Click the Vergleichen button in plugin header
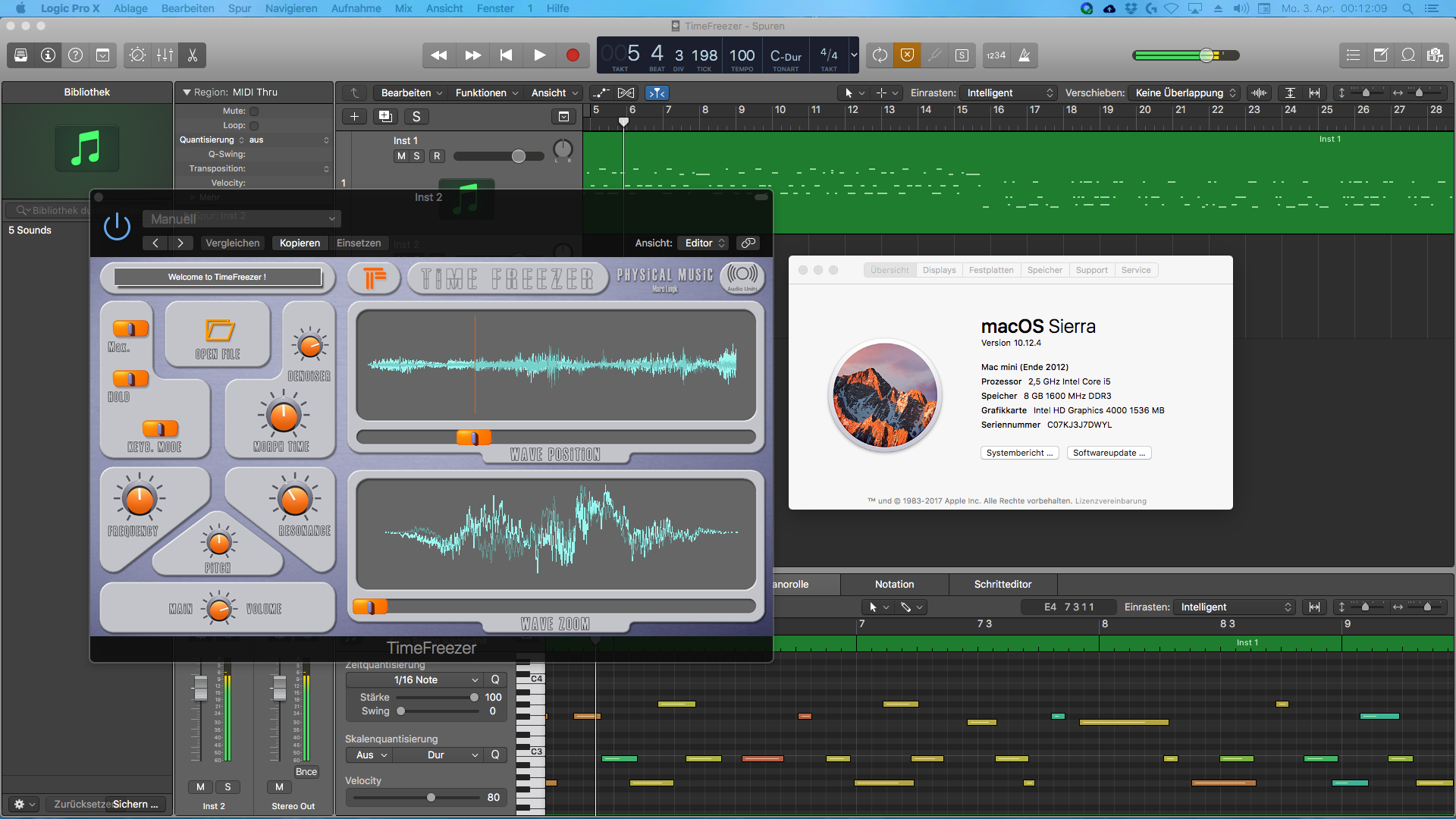 pos(232,243)
